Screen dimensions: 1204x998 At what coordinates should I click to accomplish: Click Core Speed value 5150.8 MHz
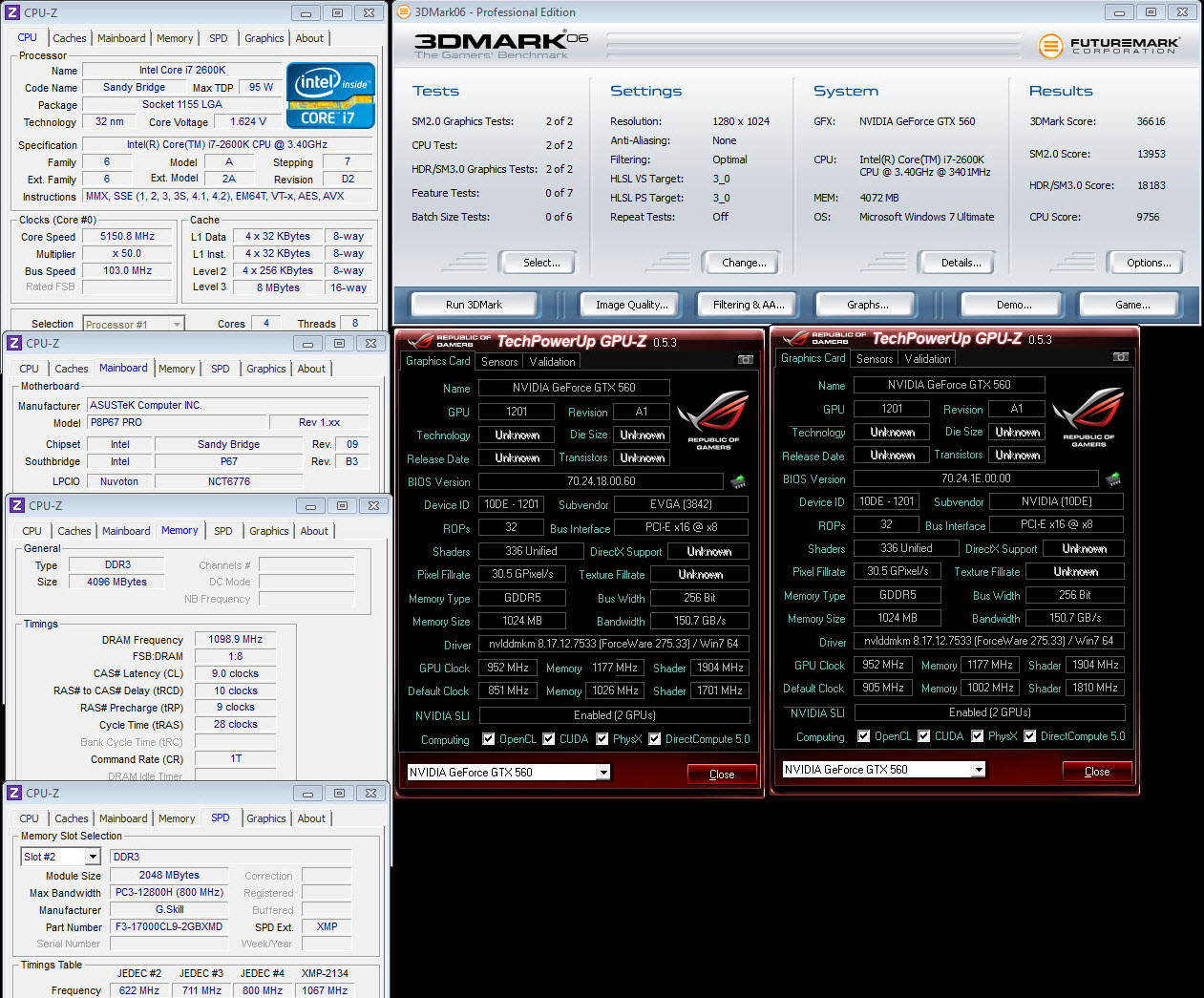(x=128, y=236)
